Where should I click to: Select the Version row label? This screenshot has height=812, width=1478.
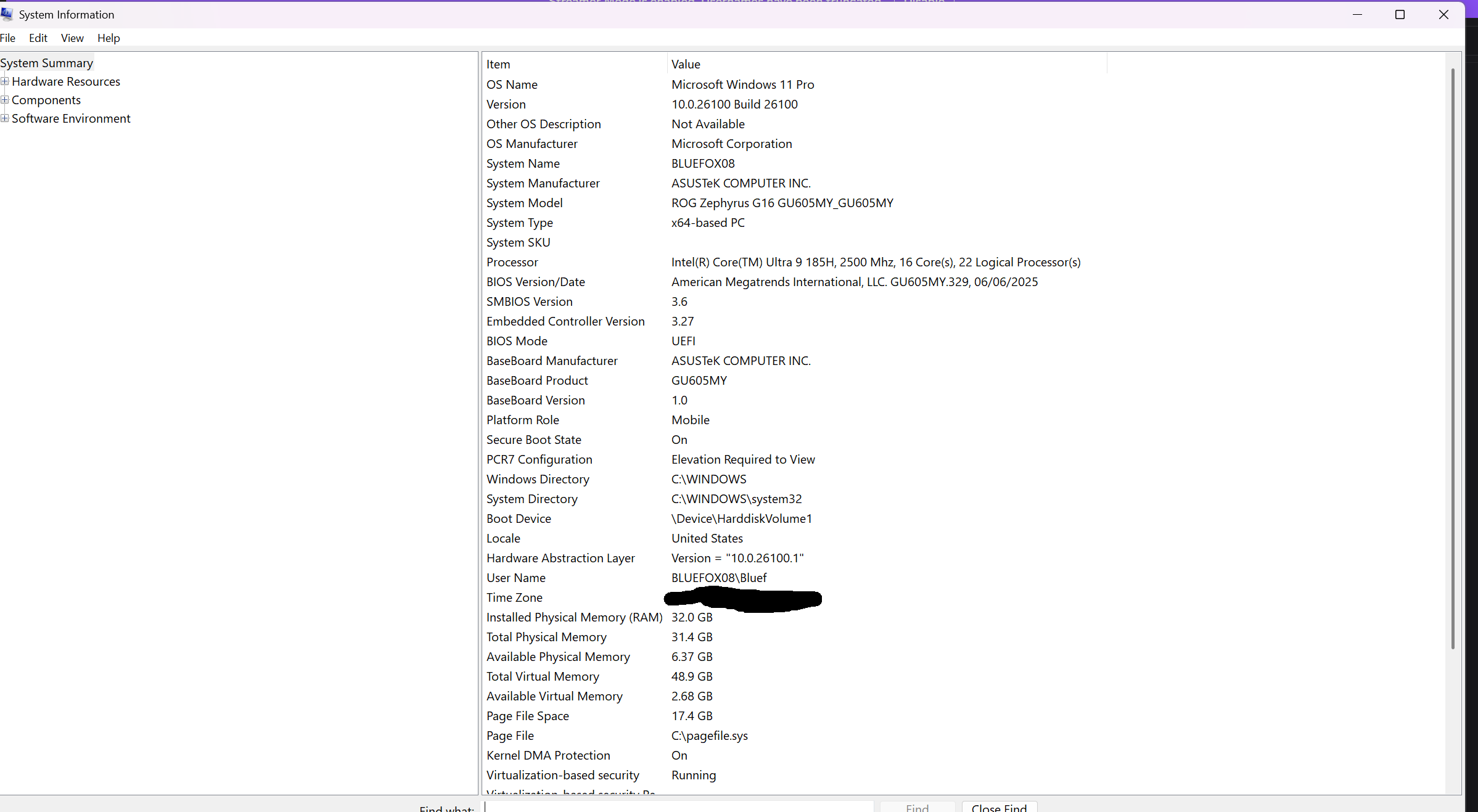(x=506, y=104)
